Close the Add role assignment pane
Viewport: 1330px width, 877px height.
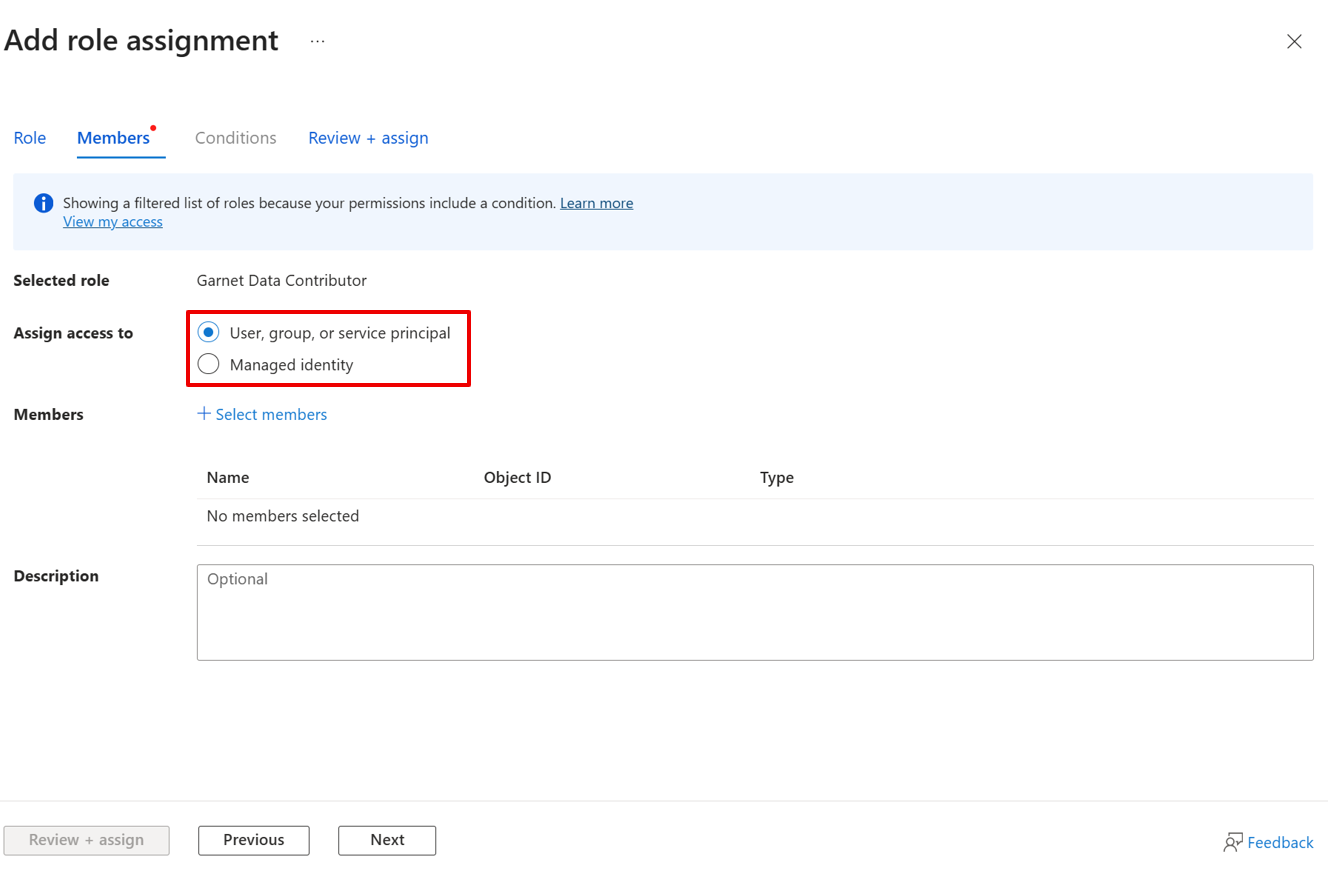click(x=1294, y=41)
